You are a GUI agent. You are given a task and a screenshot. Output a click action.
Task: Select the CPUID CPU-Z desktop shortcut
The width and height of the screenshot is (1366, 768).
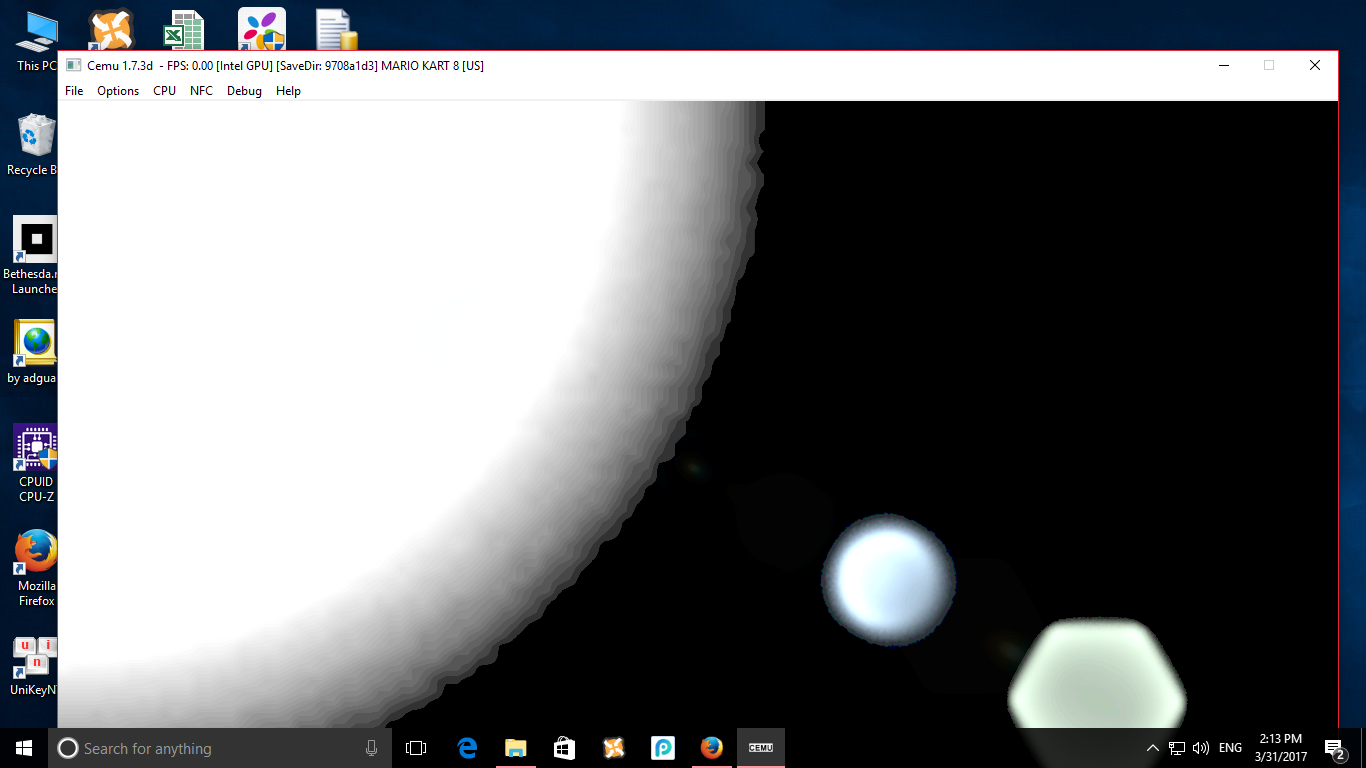tap(36, 462)
